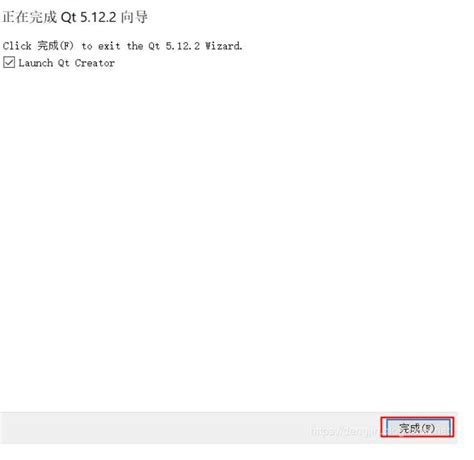Click the 'Click 完成(F) to exit' instruction text

pyautogui.click(x=61, y=45)
